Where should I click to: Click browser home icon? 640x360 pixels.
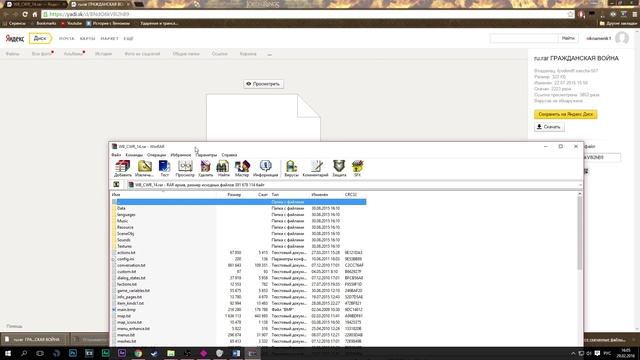tap(35, 14)
